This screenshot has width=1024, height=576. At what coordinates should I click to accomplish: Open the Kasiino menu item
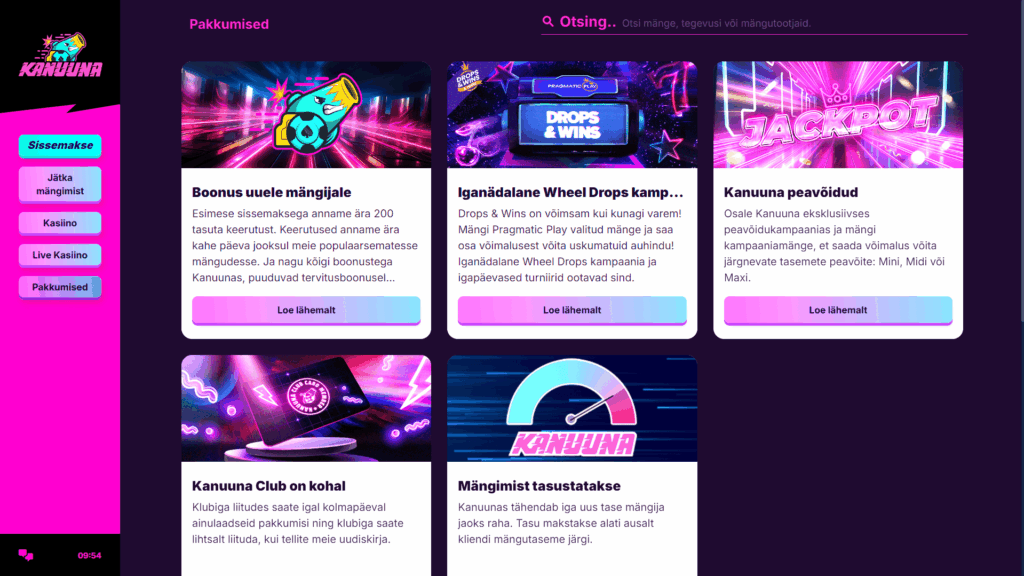[x=60, y=223]
